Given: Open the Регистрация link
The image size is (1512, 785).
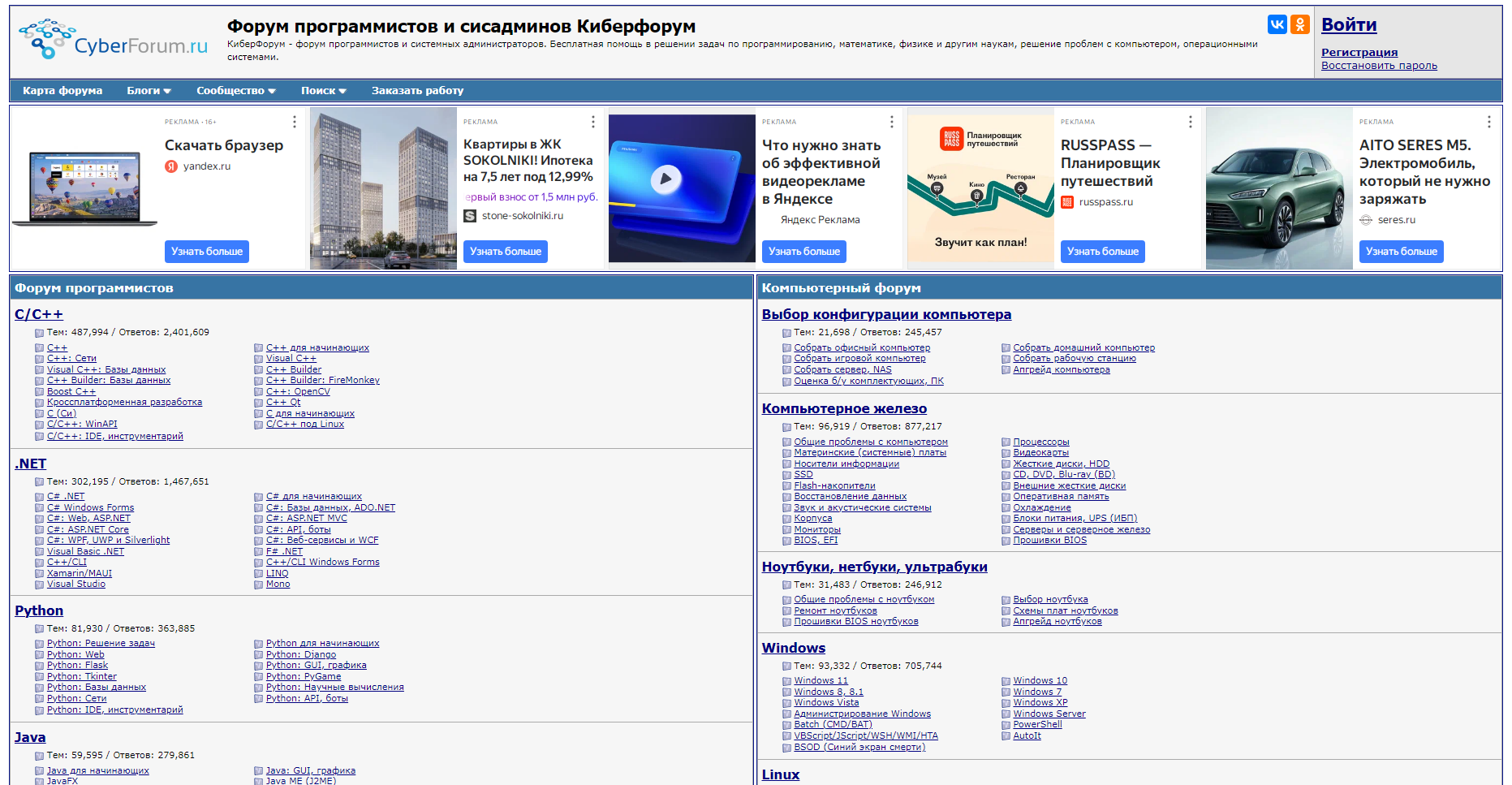Looking at the screenshot, I should point(1359,53).
